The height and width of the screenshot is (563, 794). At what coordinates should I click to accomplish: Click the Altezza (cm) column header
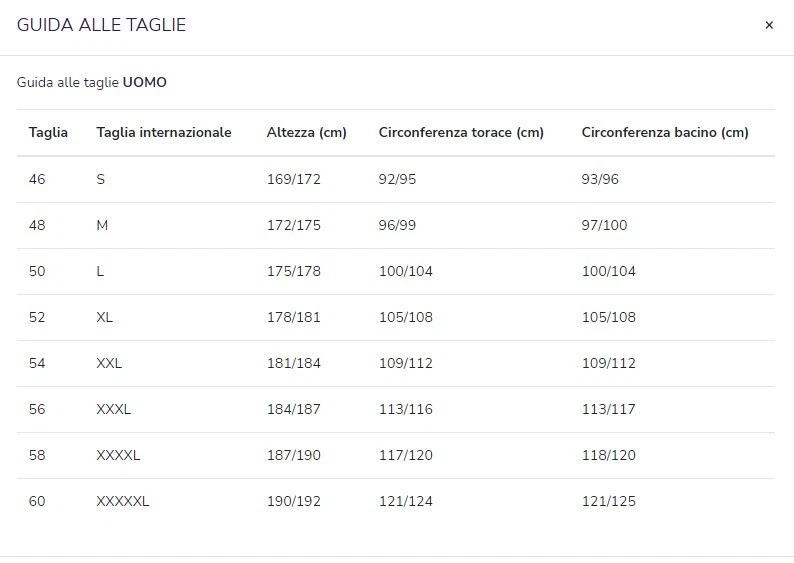pyautogui.click(x=306, y=132)
